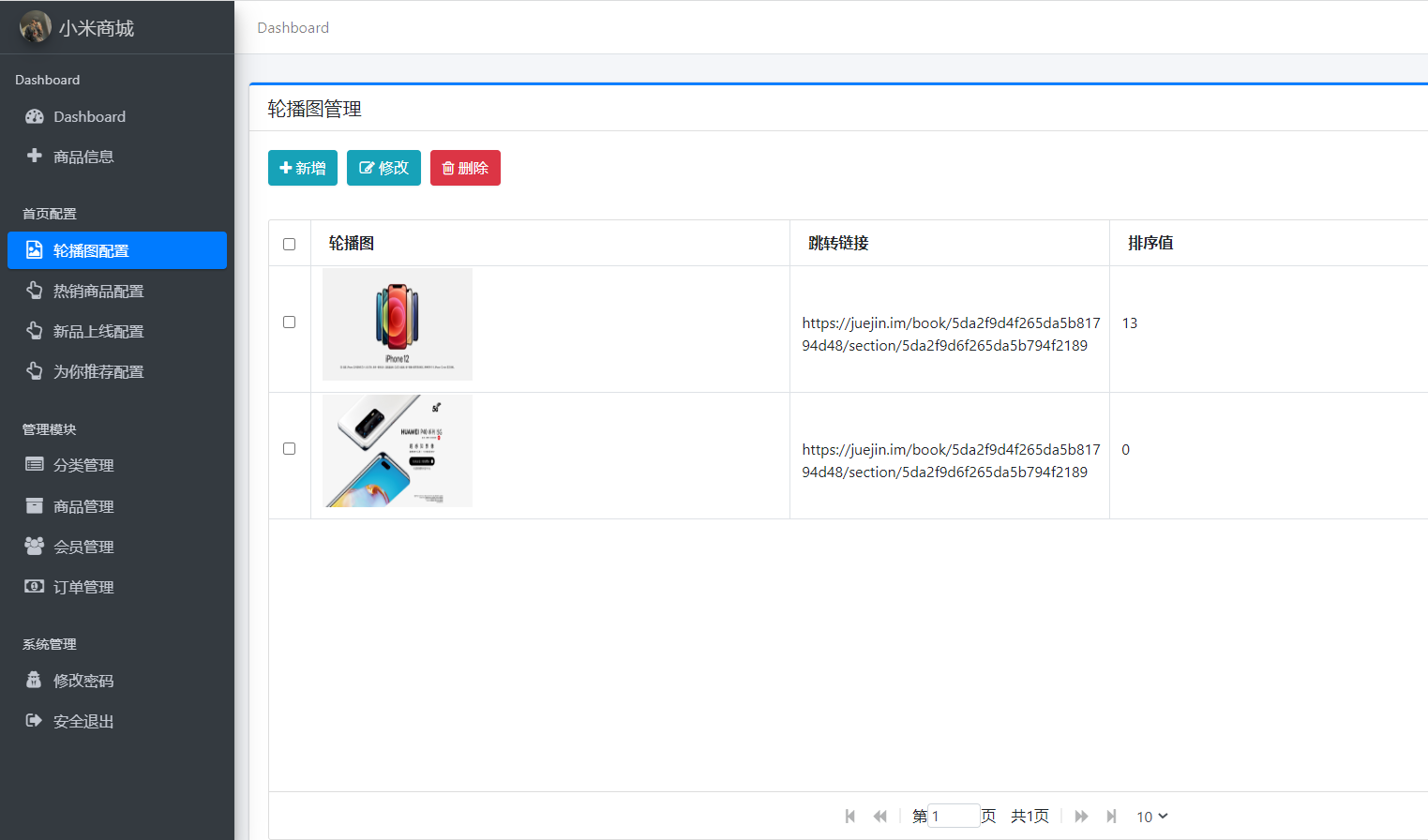This screenshot has width=1428, height=840.
Task: Open 商品管理 menu item
Action: tap(117, 506)
